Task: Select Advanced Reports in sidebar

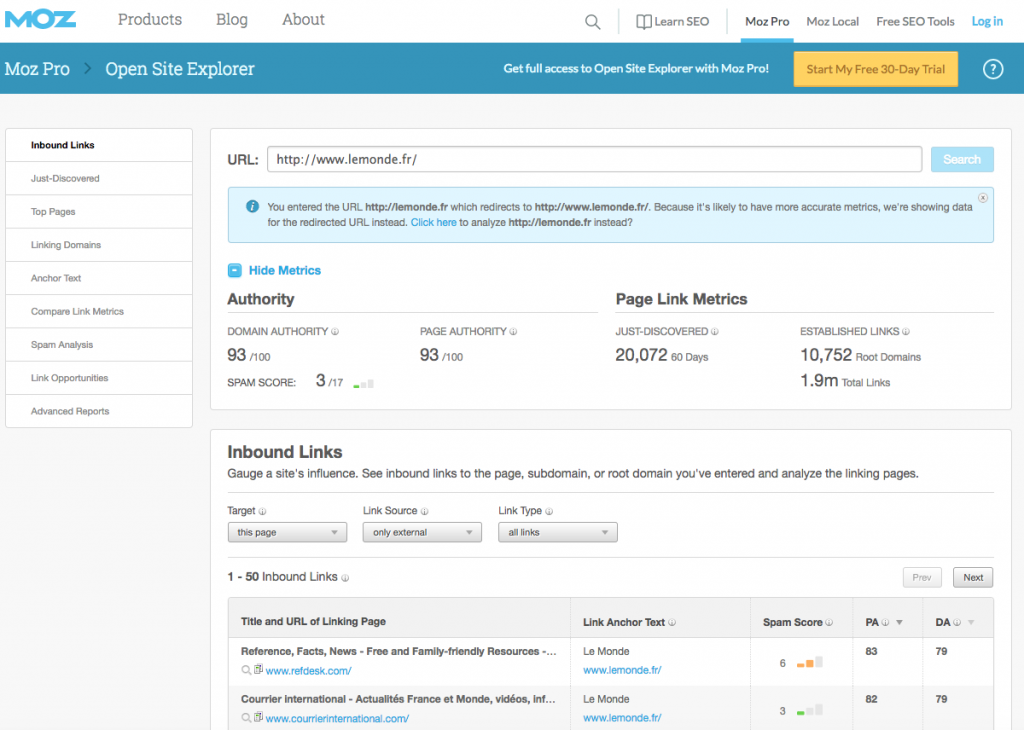Action: pos(99,411)
